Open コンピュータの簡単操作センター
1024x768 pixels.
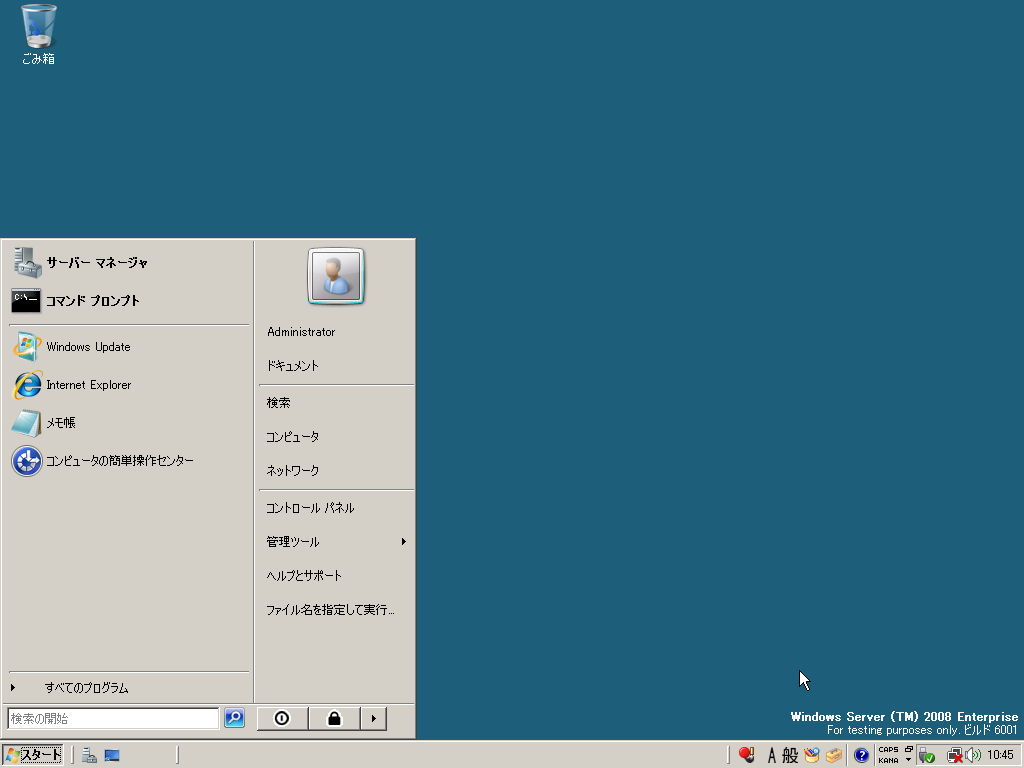119,461
